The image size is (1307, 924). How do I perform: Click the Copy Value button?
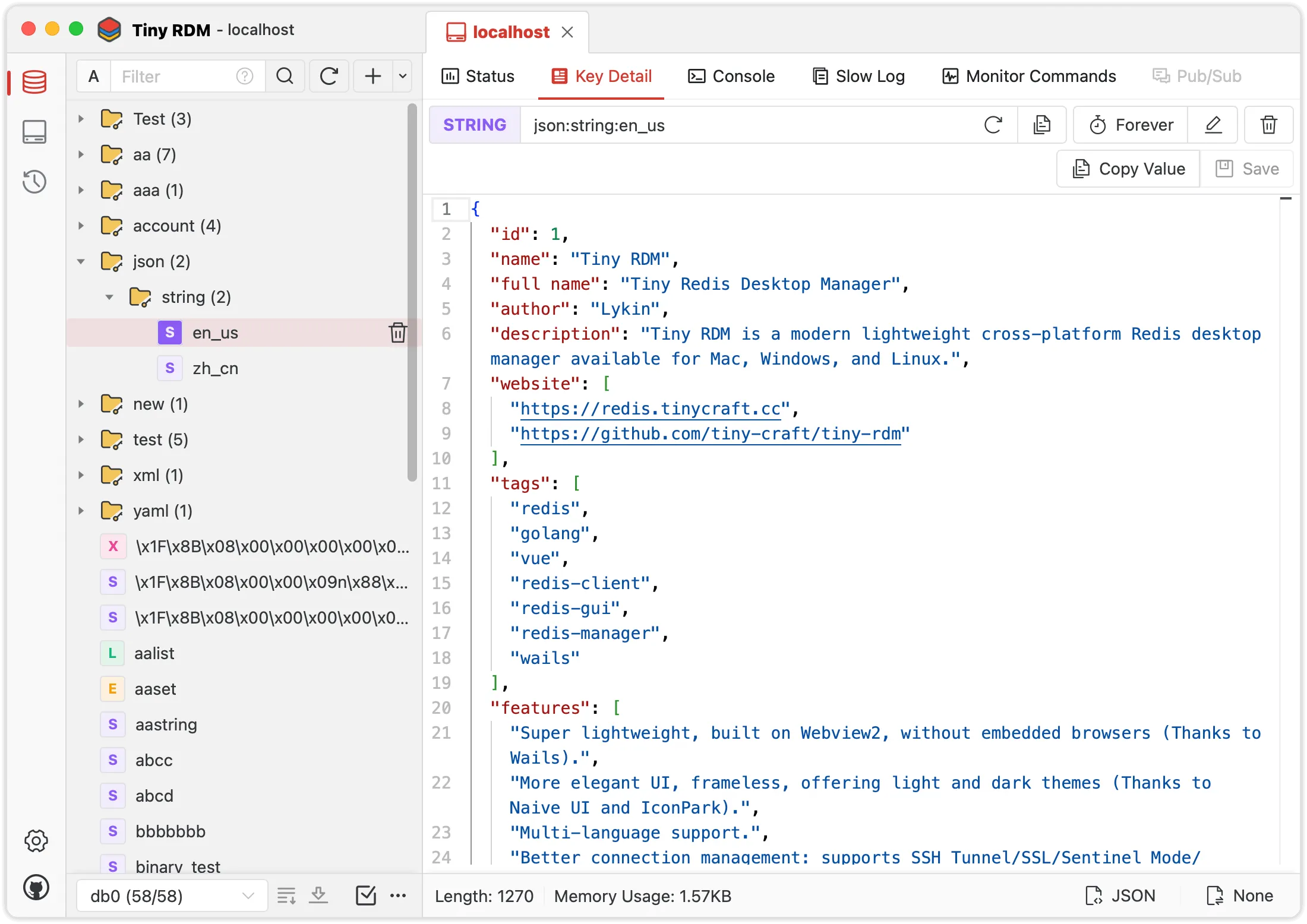click(x=1128, y=169)
